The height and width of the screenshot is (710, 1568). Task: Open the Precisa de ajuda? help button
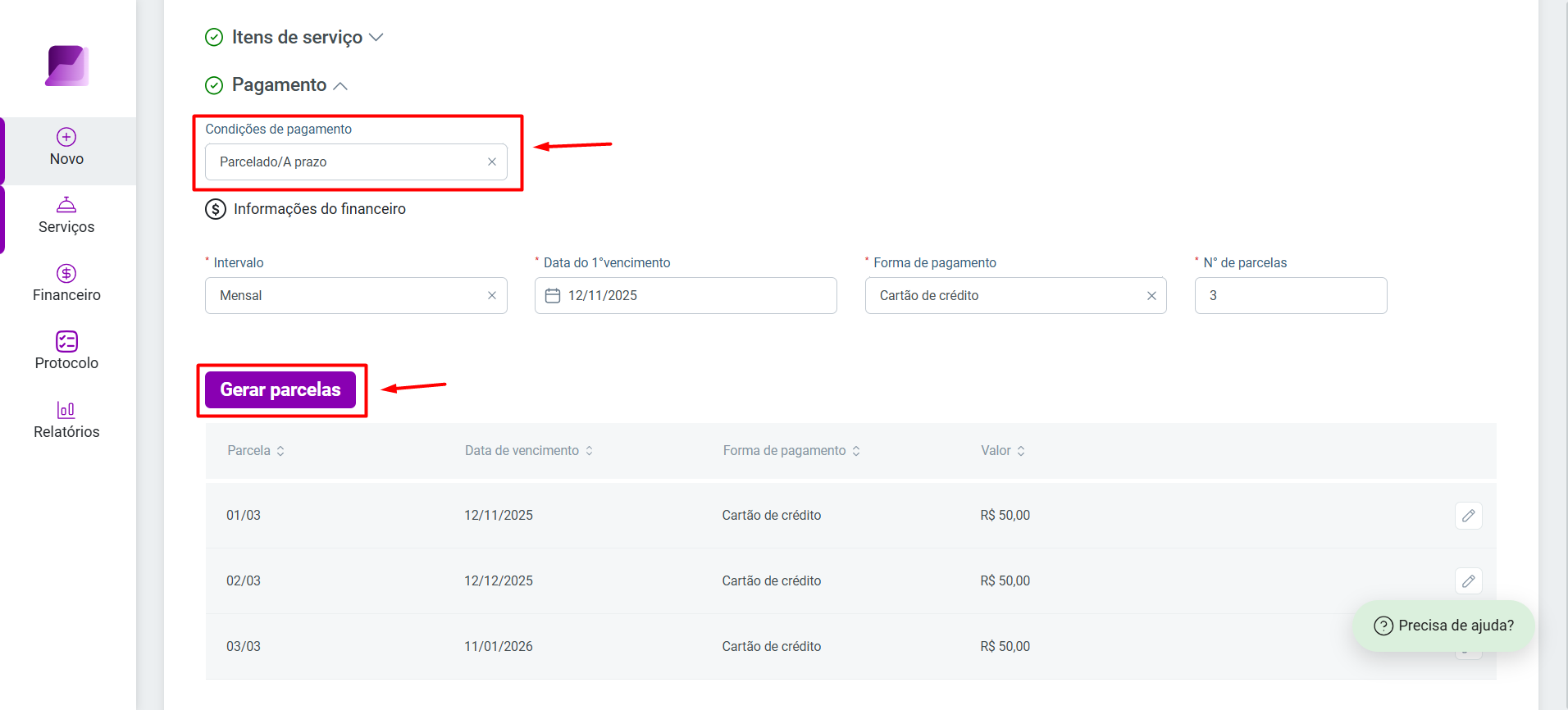[1443, 626]
